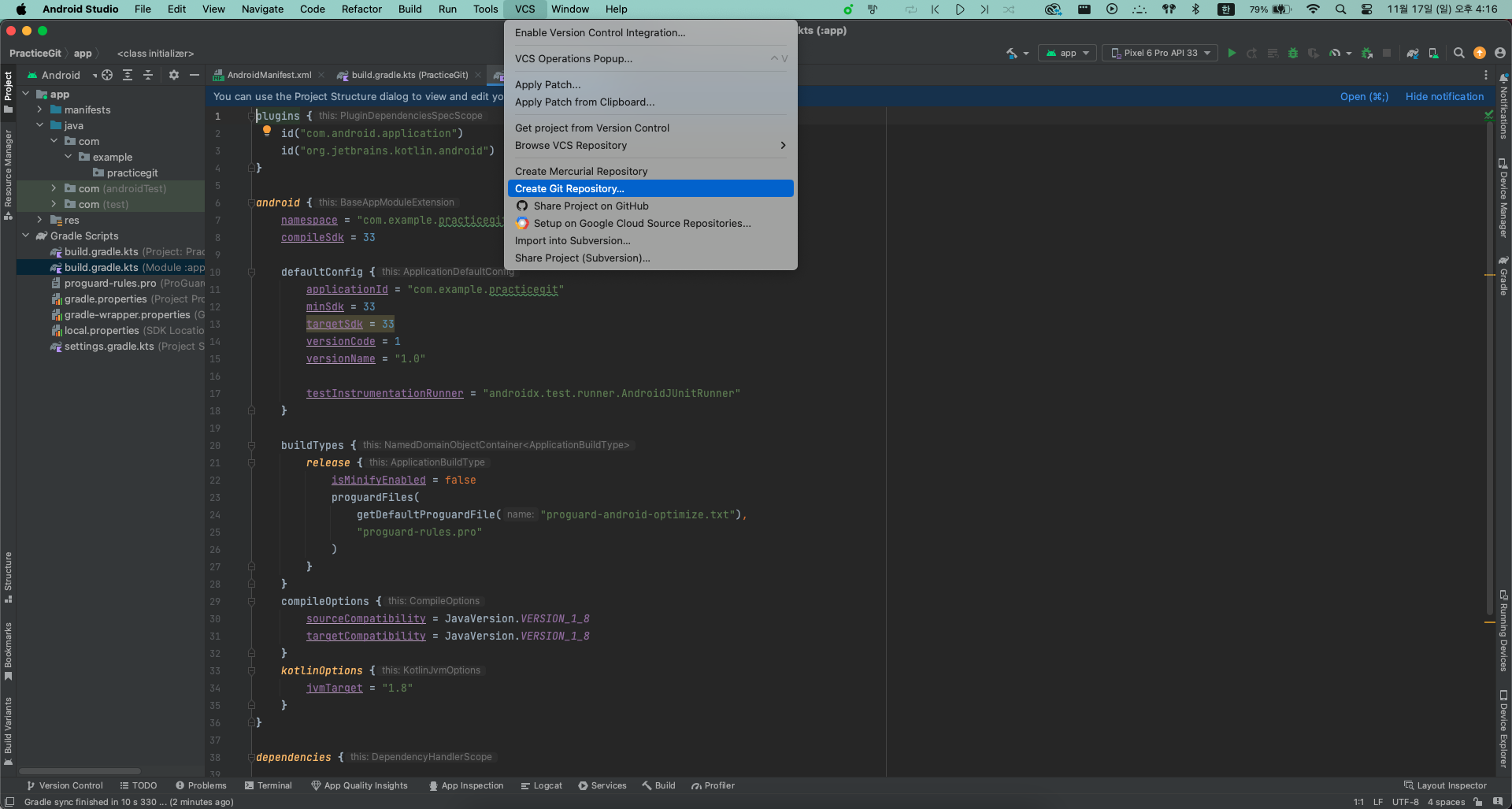
Task: Open the run configuration dropdown showing app
Action: (x=1067, y=53)
